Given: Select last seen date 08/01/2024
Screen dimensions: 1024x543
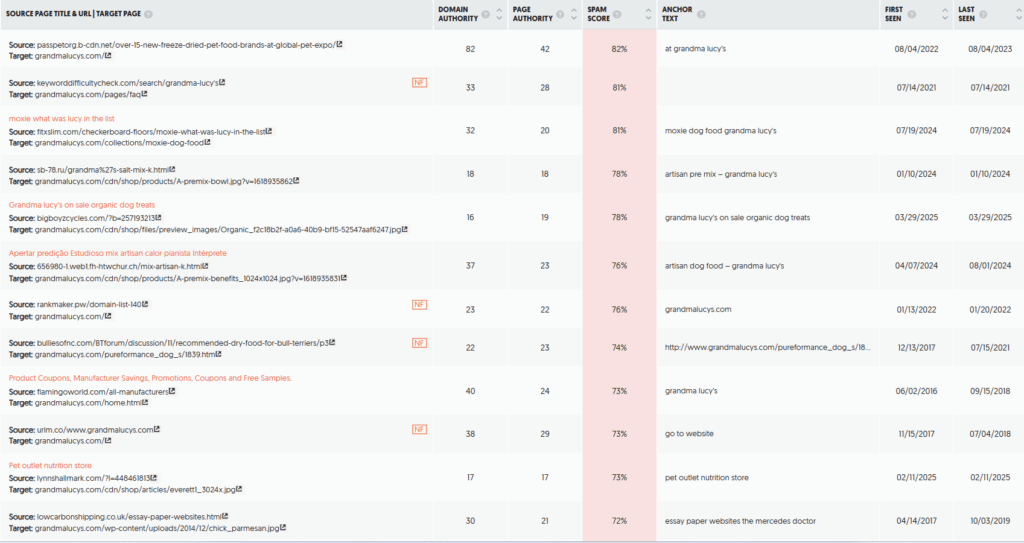Looking at the screenshot, I should click(990, 266).
